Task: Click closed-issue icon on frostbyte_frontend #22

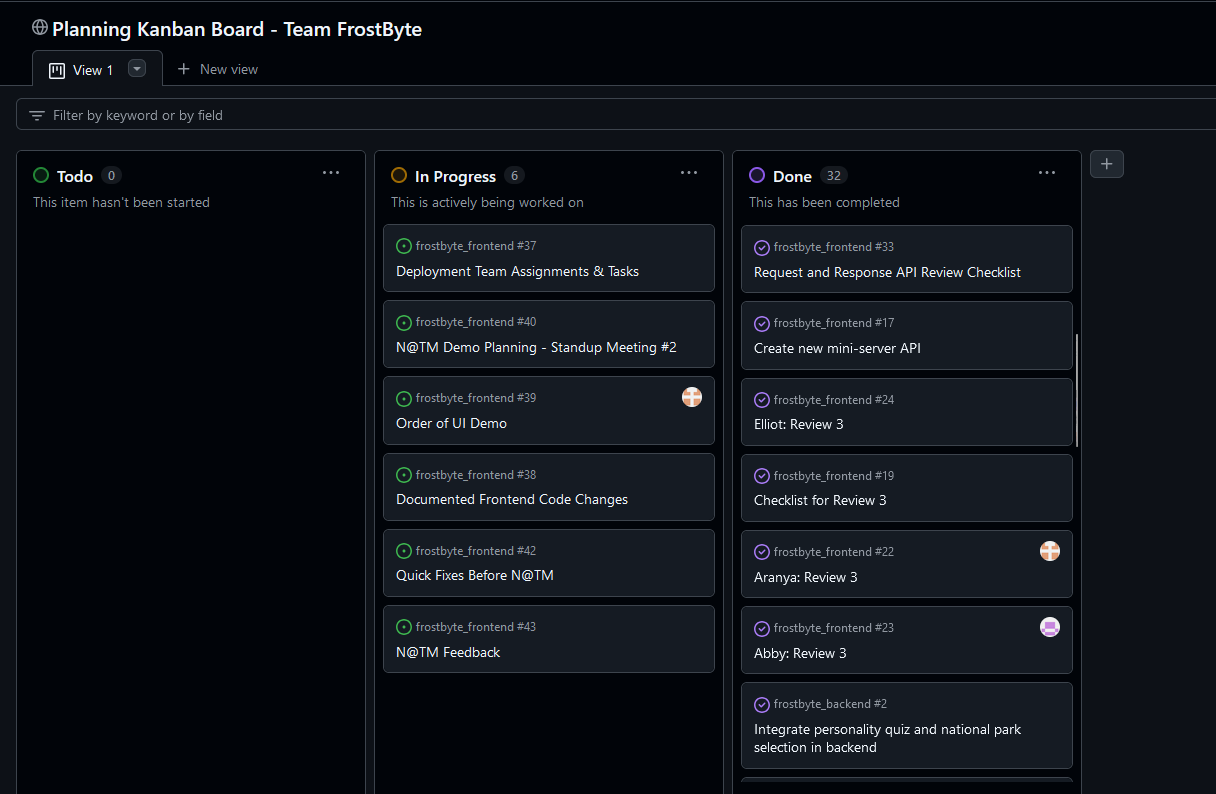Action: coord(762,552)
